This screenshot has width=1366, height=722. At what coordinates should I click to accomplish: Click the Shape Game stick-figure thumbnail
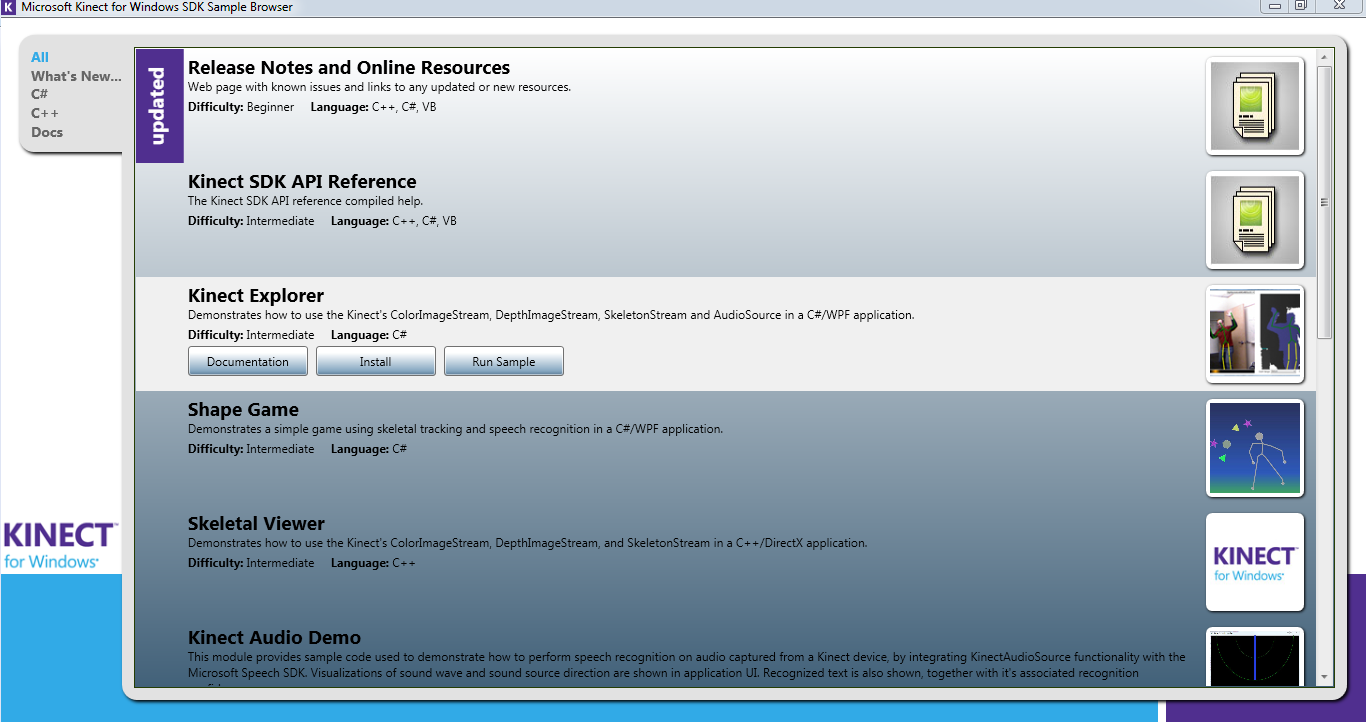1255,448
